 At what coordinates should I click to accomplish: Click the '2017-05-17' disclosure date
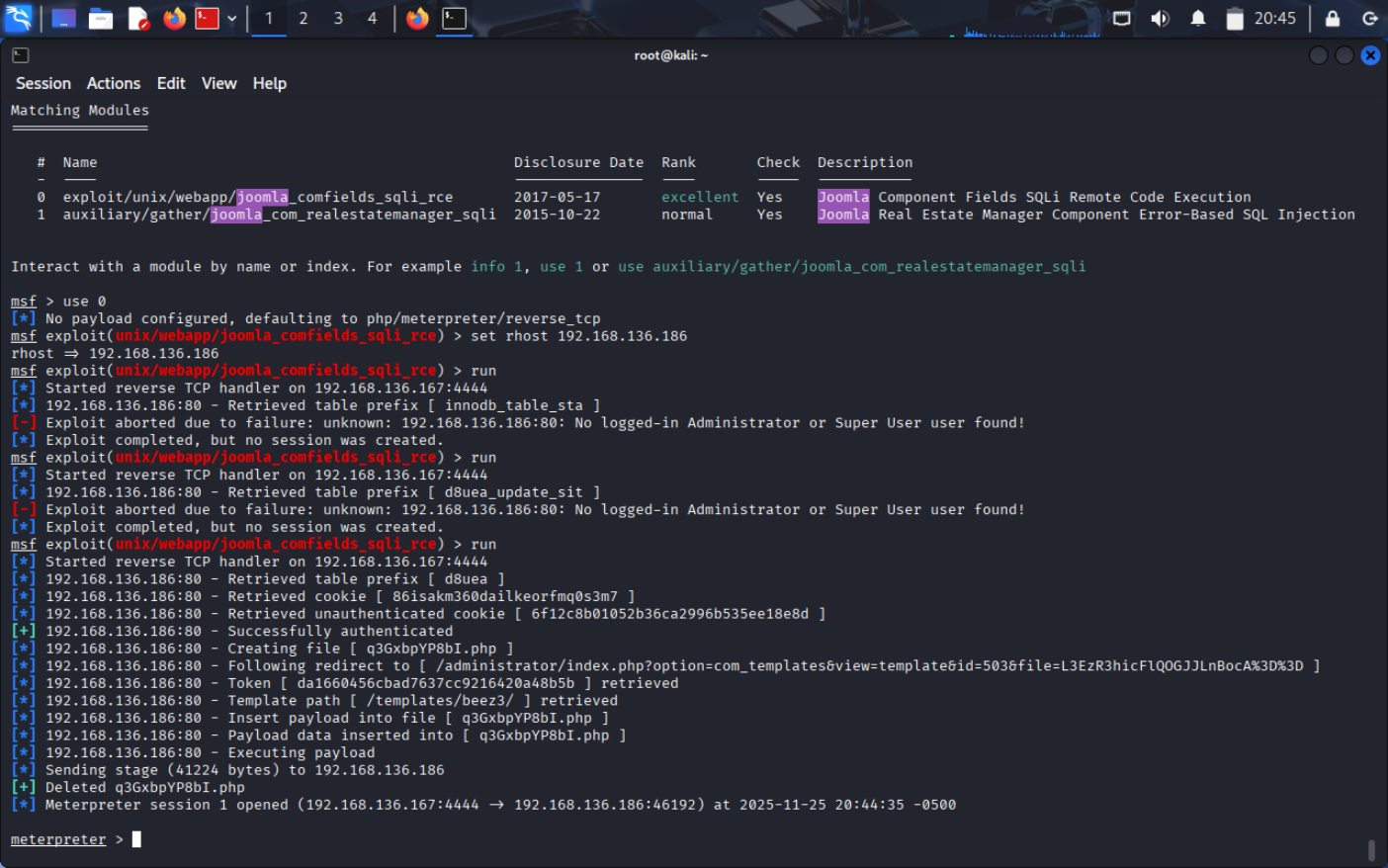(557, 198)
